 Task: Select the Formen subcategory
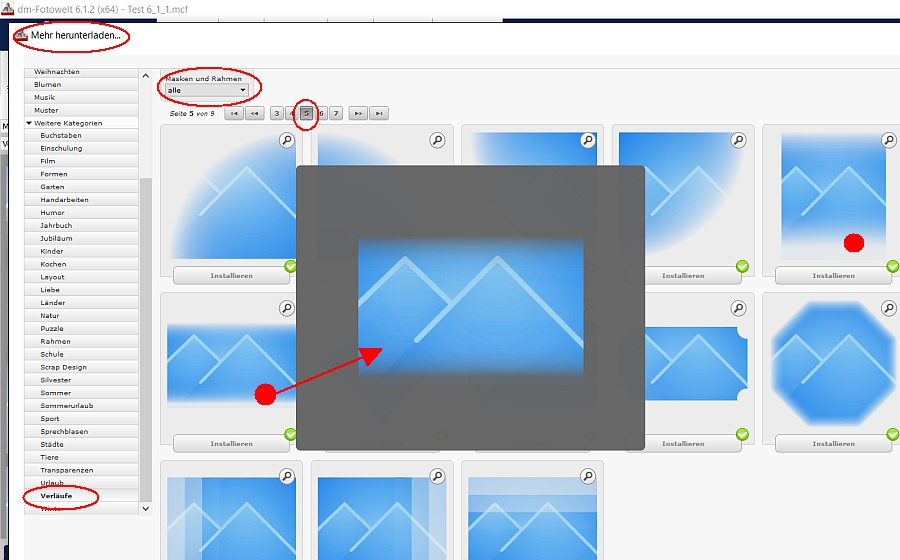coord(82,174)
